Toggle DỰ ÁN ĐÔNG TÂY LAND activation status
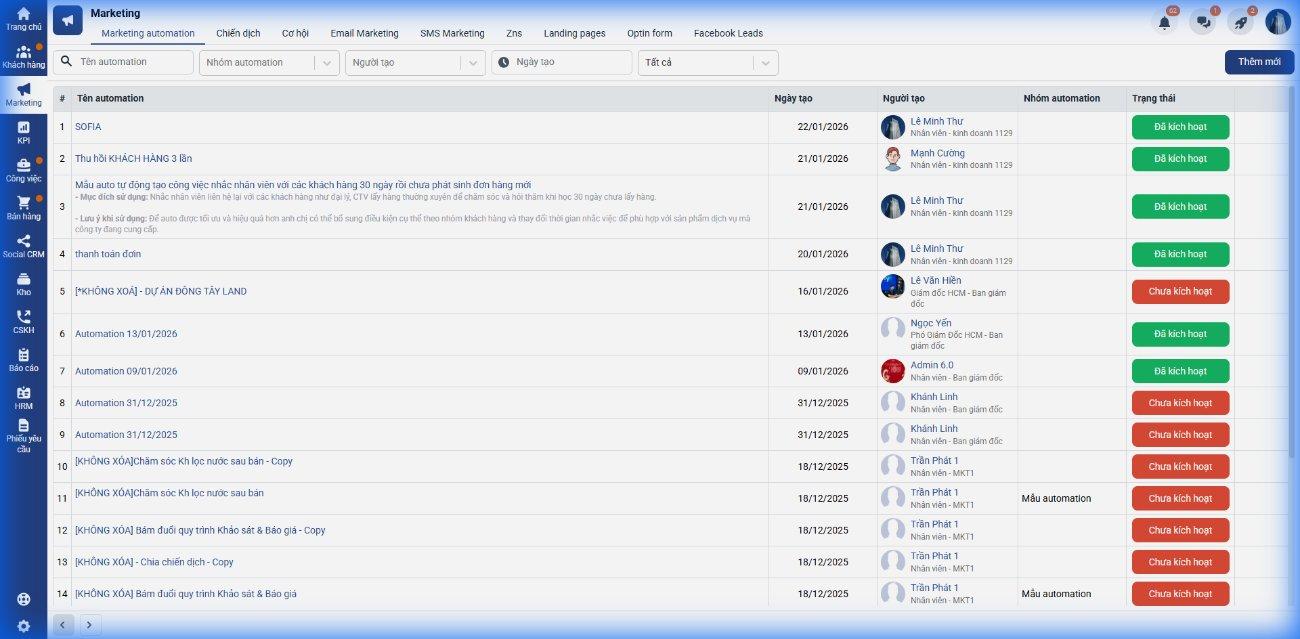 pos(1180,292)
